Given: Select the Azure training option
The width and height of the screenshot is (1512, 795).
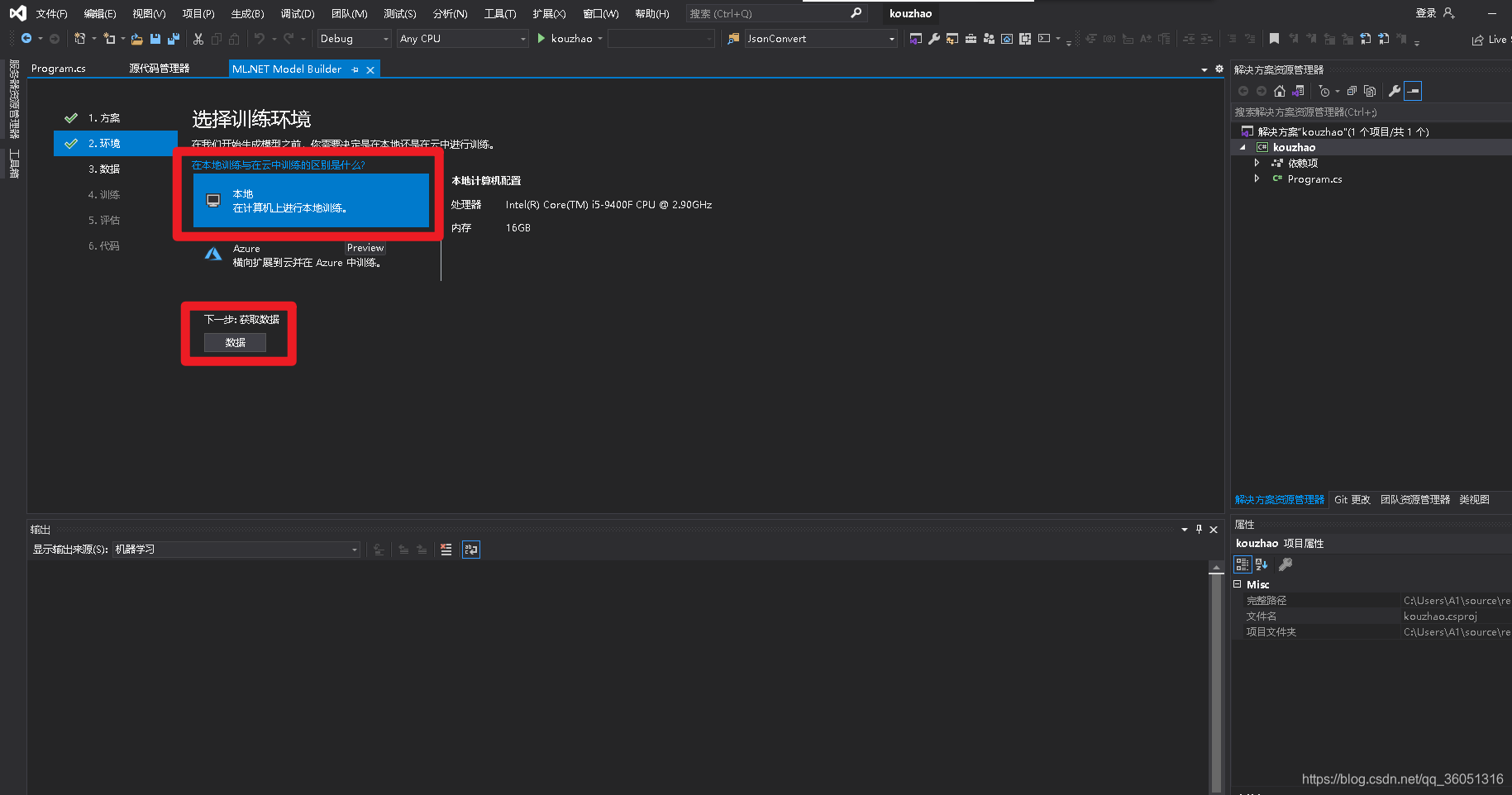Looking at the screenshot, I should pos(311,255).
